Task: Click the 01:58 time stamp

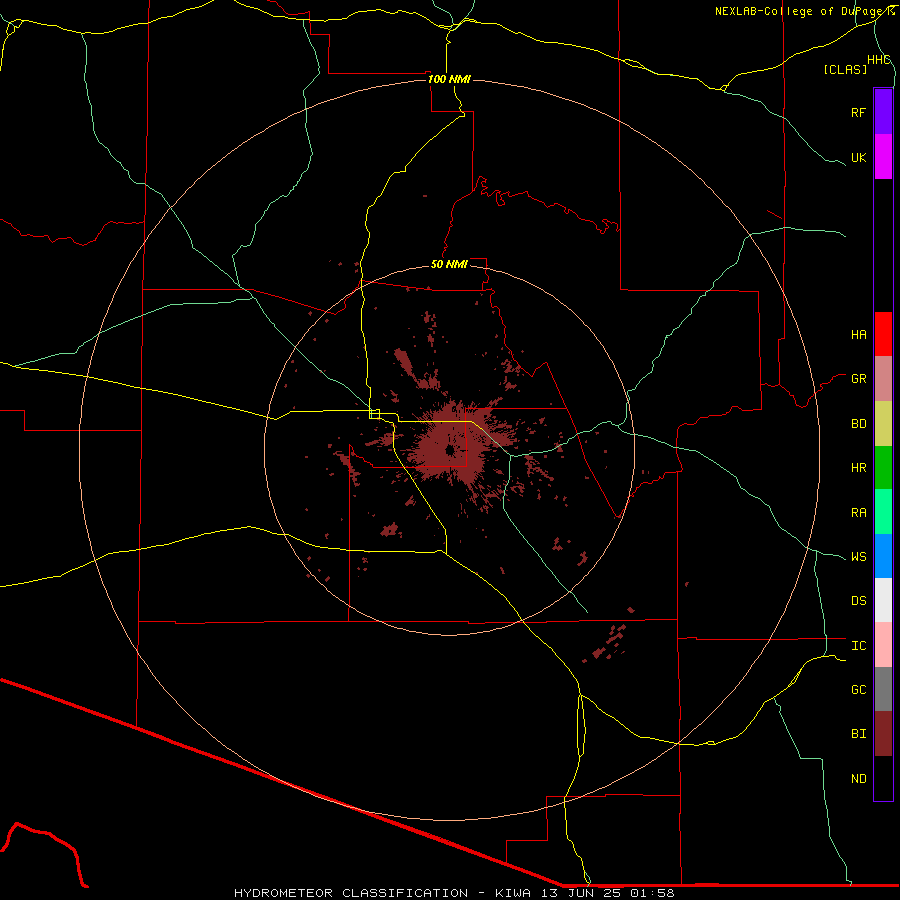Action: pyautogui.click(x=652, y=893)
